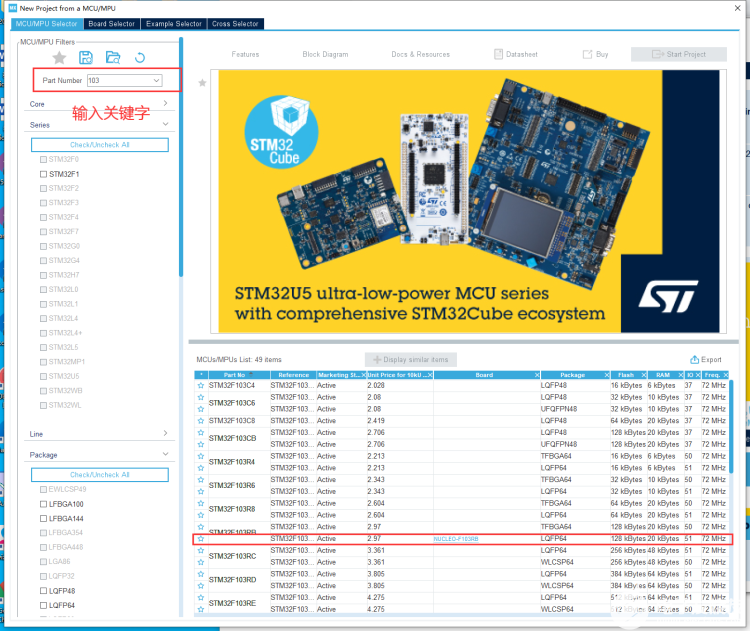Collapse the Series filter section
This screenshot has width=750, height=631.
click(x=165, y=125)
